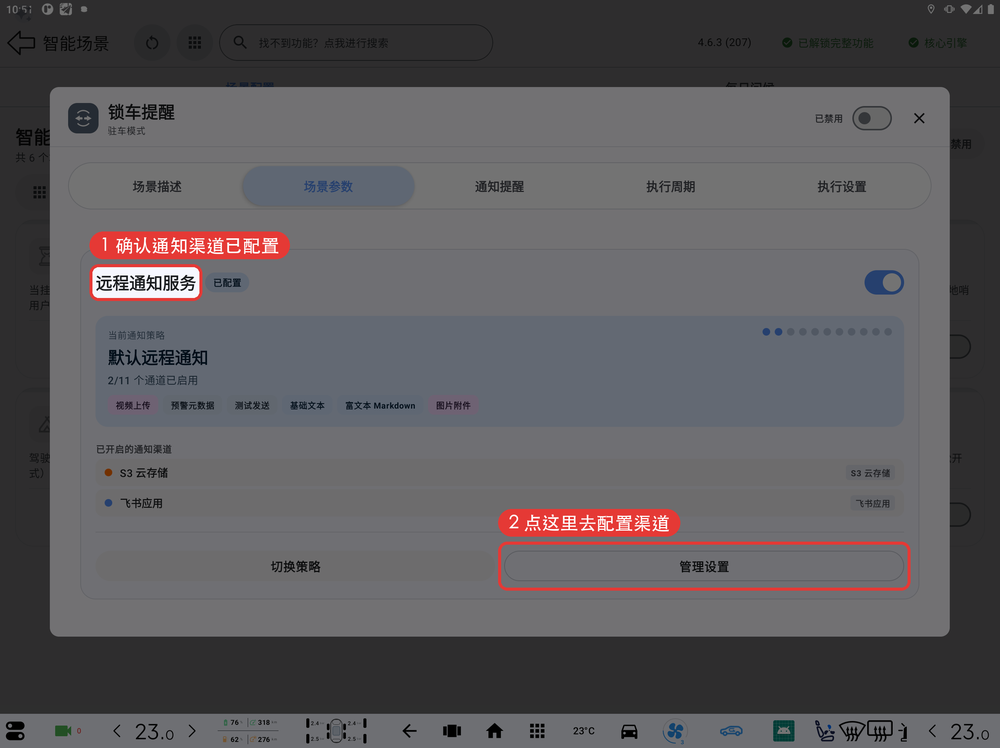Click the refresh icon in top bar

[x=152, y=43]
